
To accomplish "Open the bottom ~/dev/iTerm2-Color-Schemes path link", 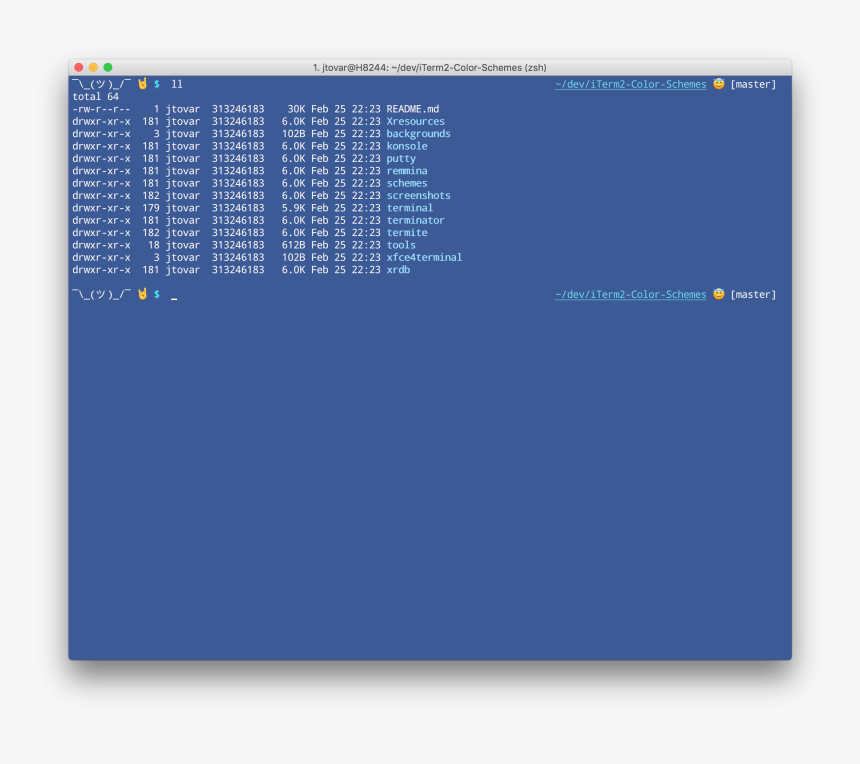I will pyautogui.click(x=630, y=294).
